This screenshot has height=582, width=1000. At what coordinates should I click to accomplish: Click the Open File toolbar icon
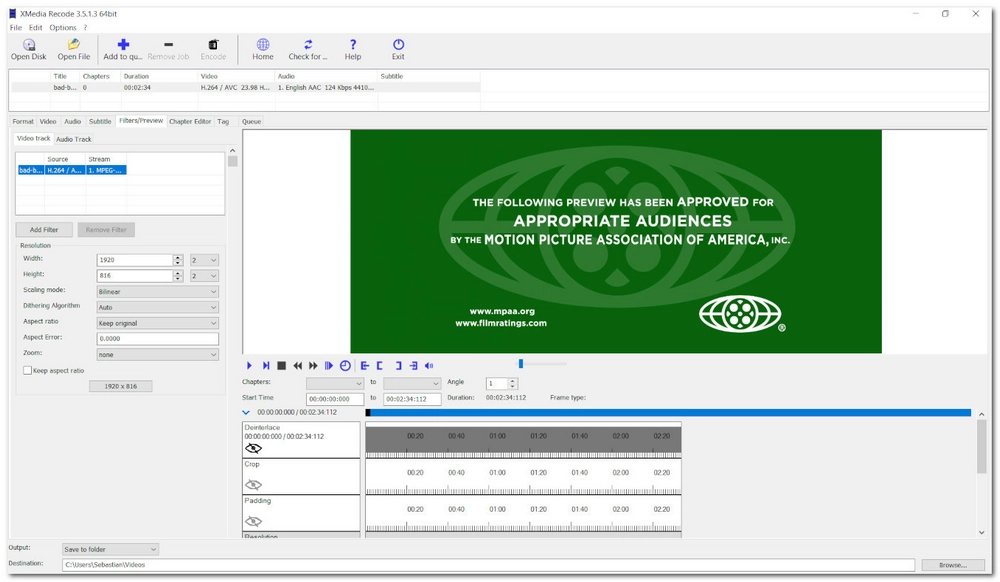(74, 45)
